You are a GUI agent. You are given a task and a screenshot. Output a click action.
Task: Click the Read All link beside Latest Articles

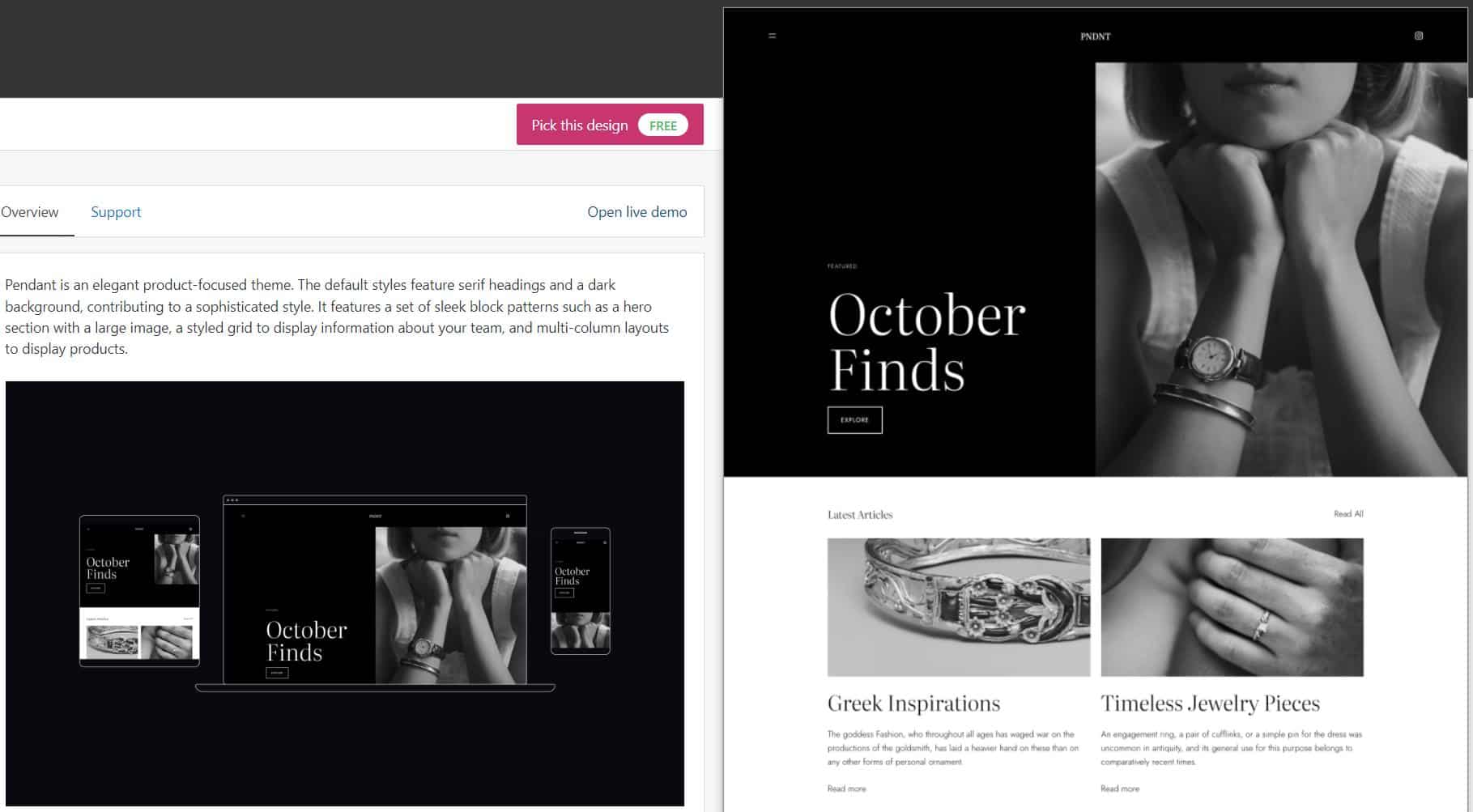coord(1348,514)
